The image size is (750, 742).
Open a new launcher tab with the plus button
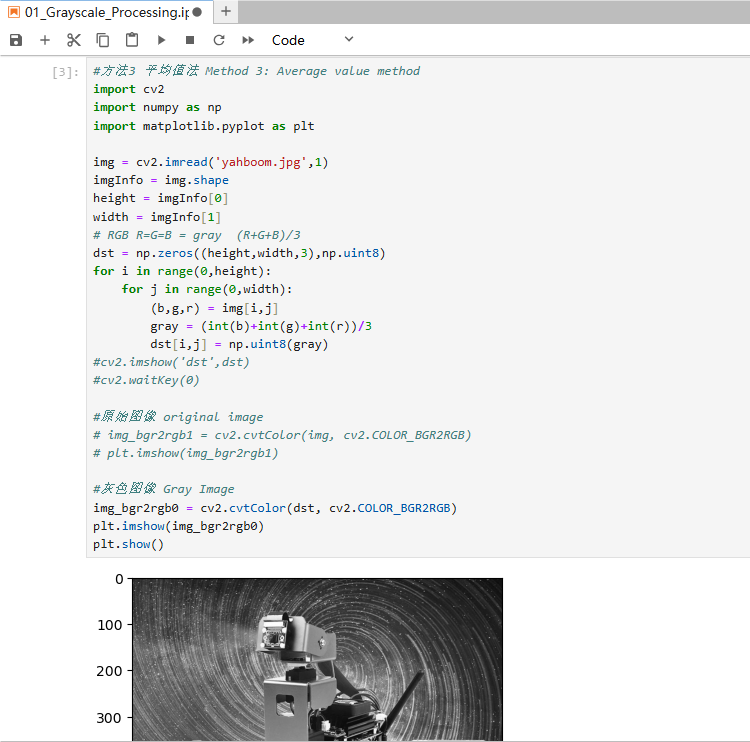tap(226, 11)
